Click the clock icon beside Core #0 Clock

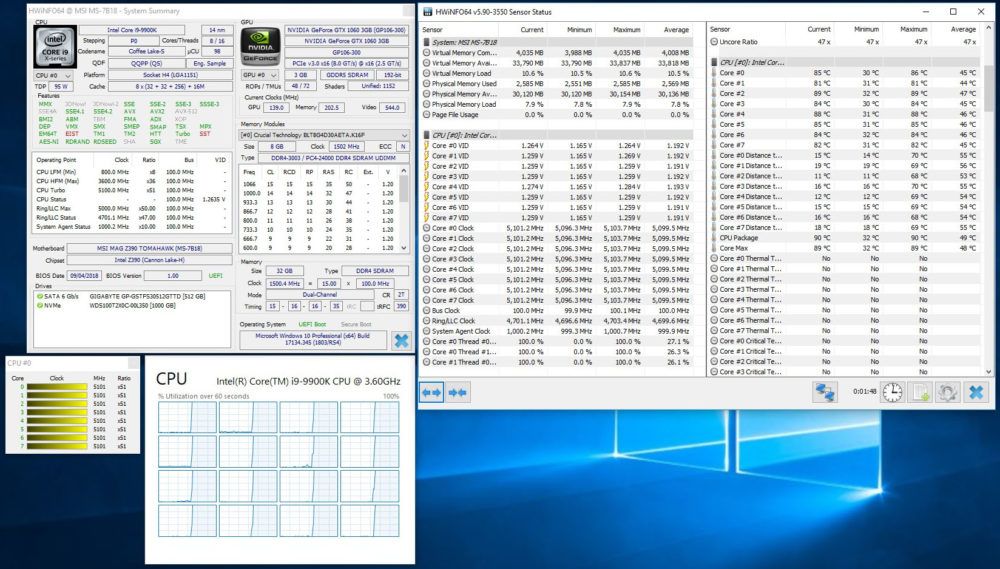tap(427, 228)
